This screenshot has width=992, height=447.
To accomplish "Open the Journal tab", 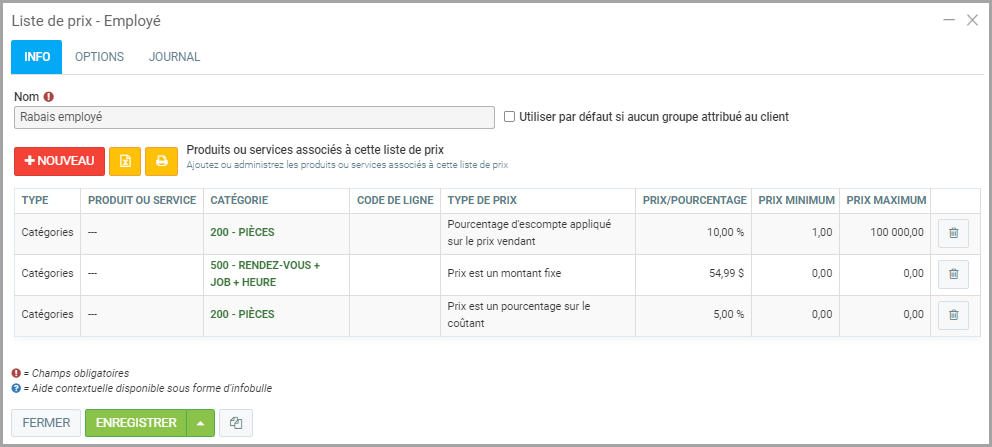I will click(174, 57).
